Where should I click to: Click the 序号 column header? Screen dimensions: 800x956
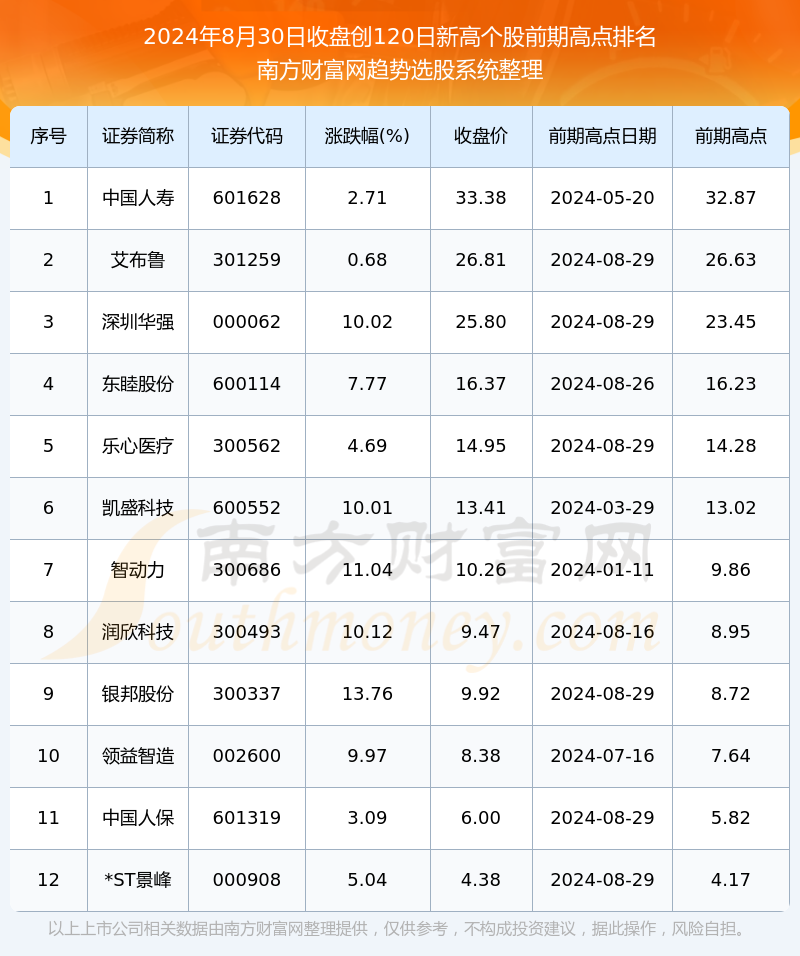pyautogui.click(x=48, y=136)
